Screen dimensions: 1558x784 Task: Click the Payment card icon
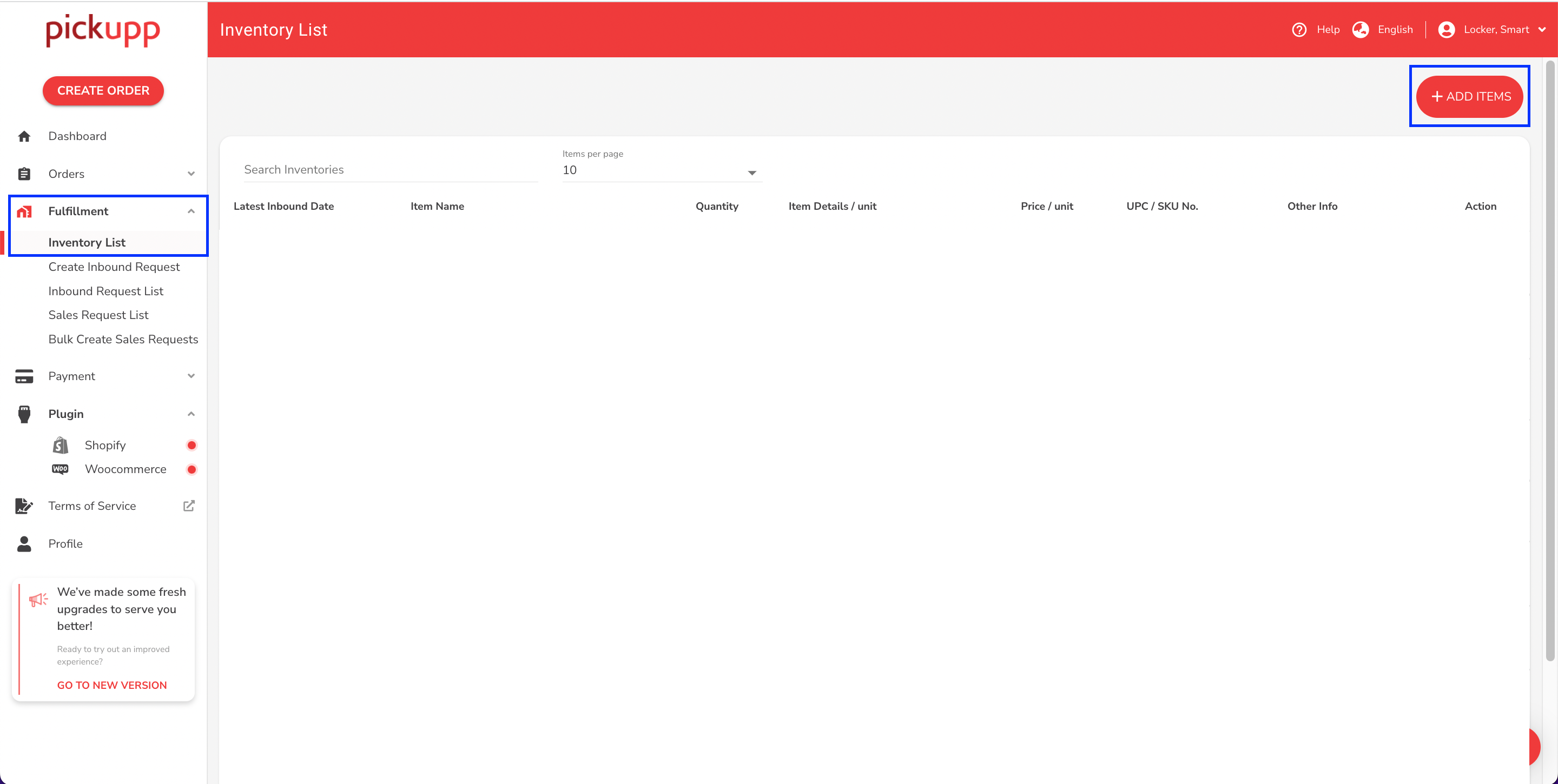[x=24, y=376]
